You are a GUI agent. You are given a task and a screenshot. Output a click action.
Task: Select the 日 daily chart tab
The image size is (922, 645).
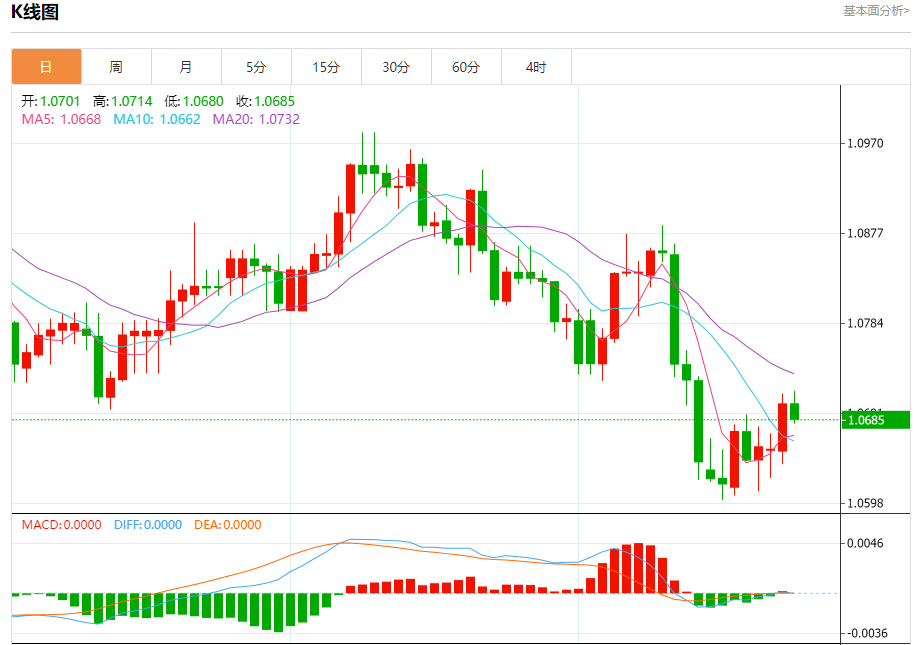pos(46,67)
